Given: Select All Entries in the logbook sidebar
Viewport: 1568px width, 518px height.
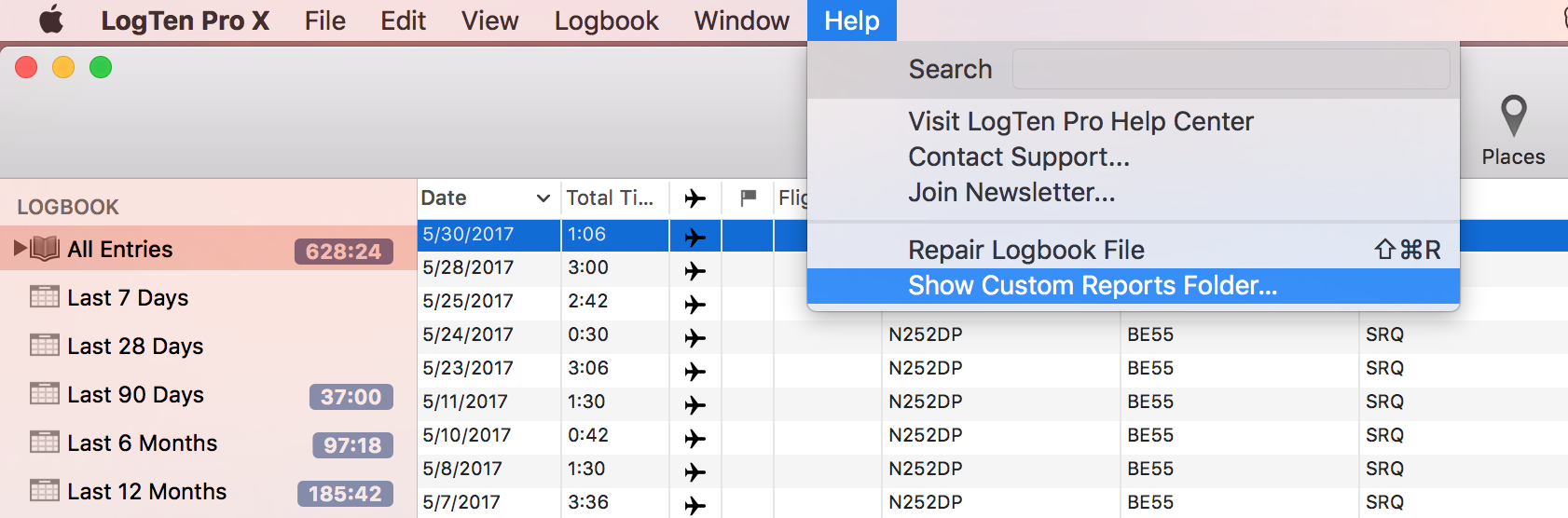Looking at the screenshot, I should tap(208, 249).
